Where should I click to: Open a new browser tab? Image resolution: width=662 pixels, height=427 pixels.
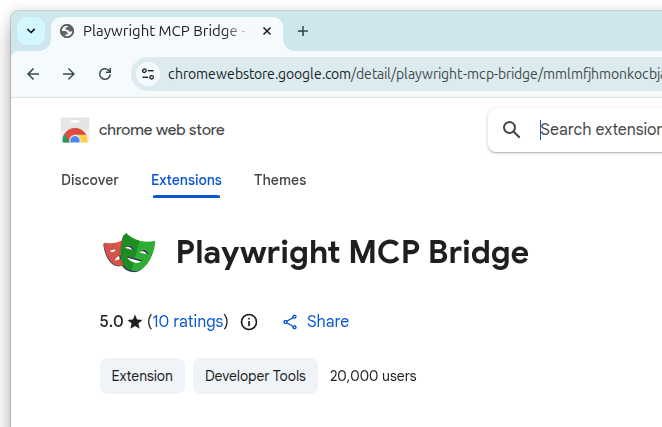pos(303,31)
